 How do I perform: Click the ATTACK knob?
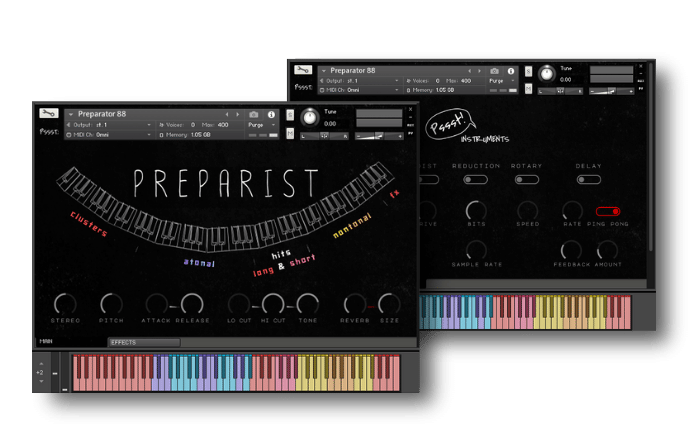pos(157,304)
